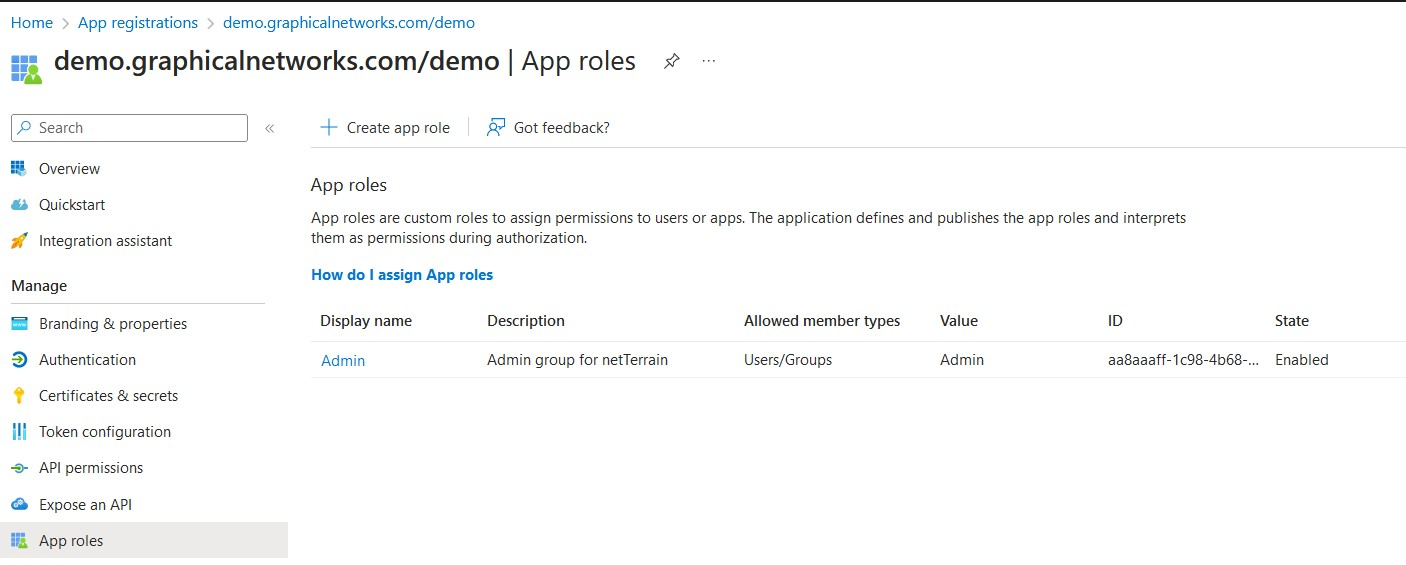Open How do I assign App roles link
This screenshot has width=1406, height=565.
[402, 275]
